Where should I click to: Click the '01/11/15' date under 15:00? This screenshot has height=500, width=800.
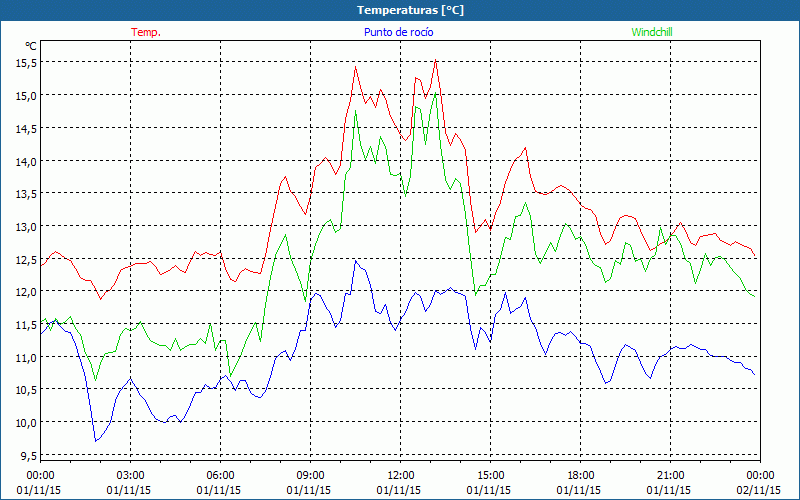coord(488,490)
